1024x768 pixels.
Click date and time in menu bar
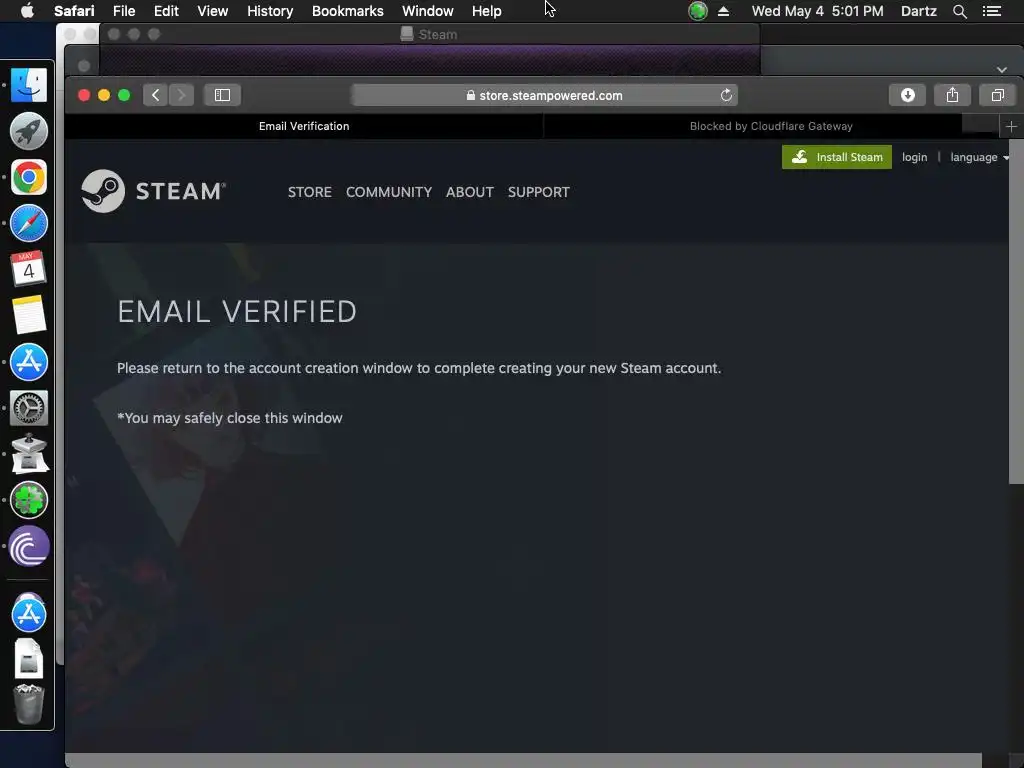coord(817,11)
